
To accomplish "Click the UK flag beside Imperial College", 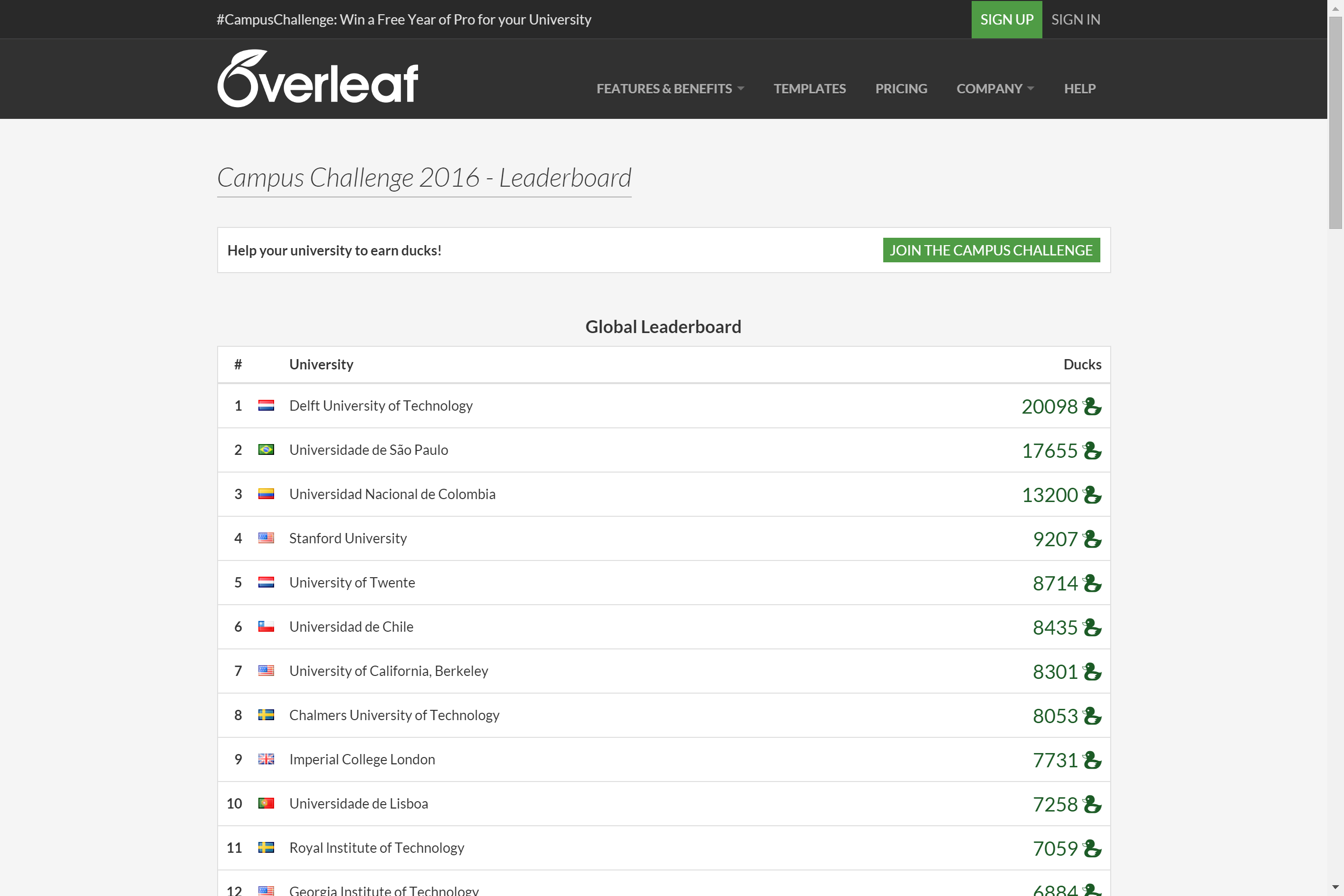I will click(x=266, y=759).
